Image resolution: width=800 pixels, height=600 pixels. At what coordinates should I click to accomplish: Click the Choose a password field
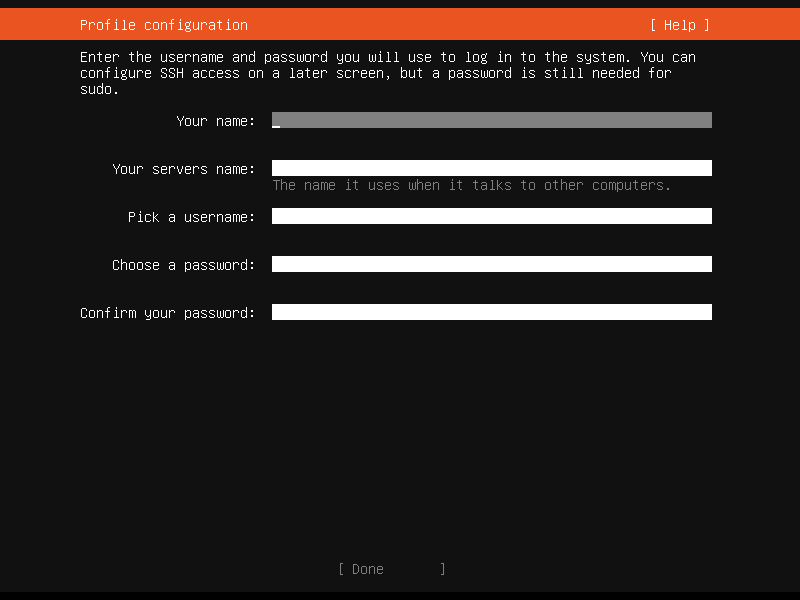[x=490, y=263]
